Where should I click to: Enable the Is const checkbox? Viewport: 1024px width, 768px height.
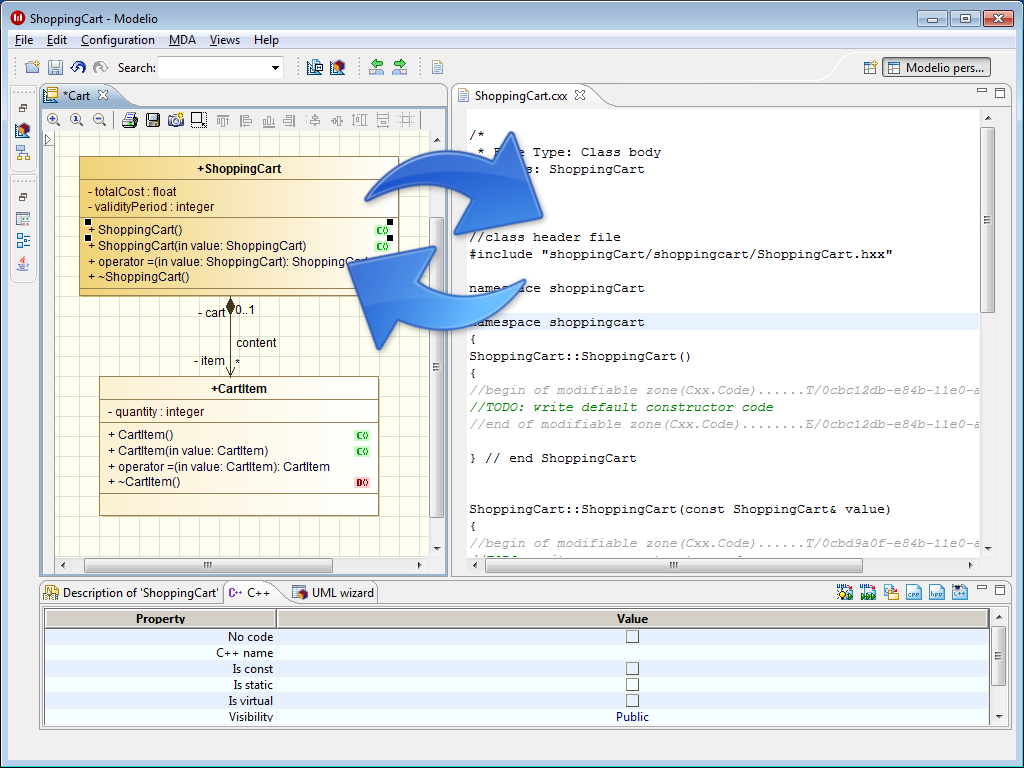point(632,669)
